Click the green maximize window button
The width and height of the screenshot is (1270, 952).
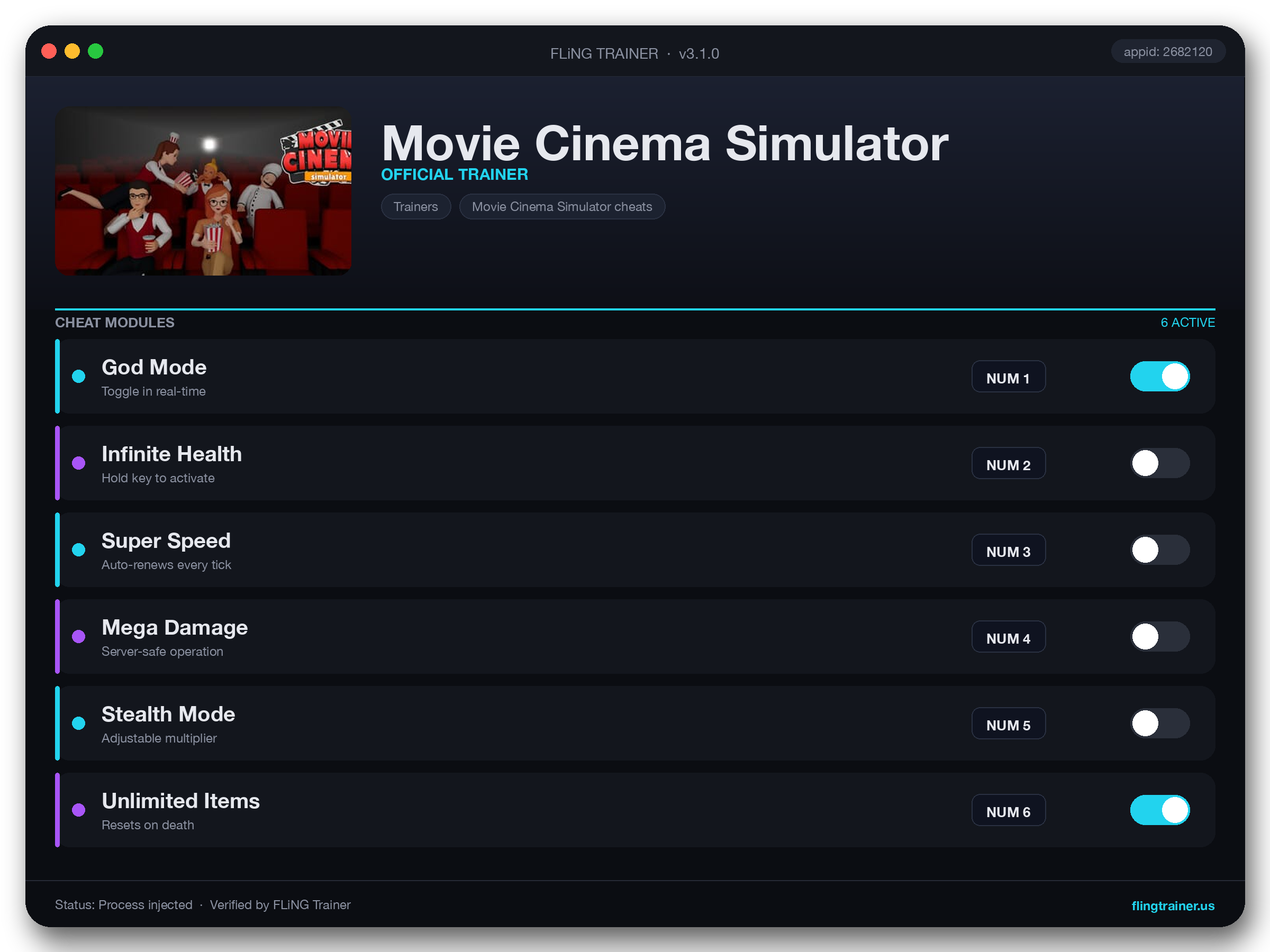95,51
